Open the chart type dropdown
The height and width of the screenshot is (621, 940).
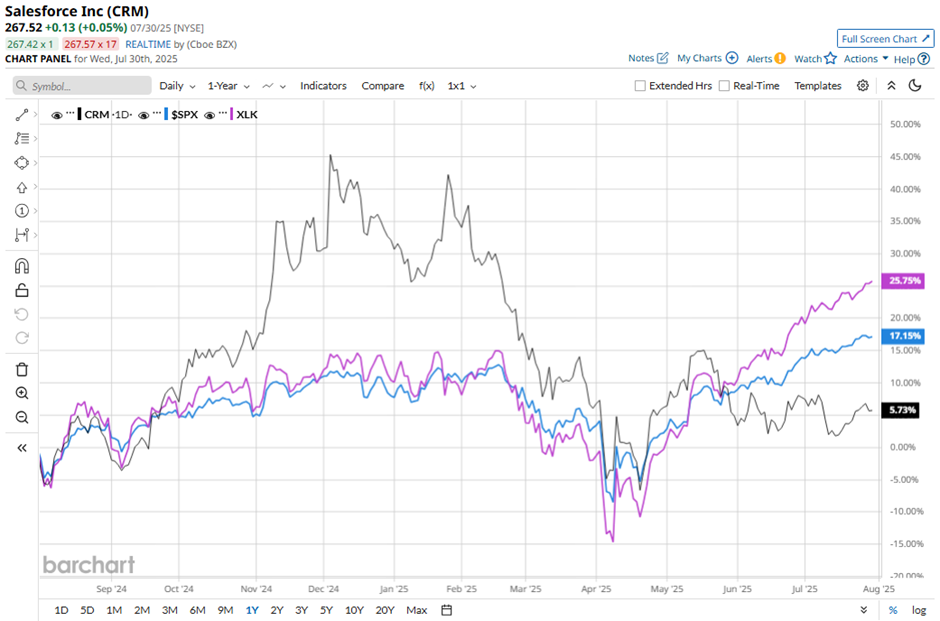click(x=274, y=86)
